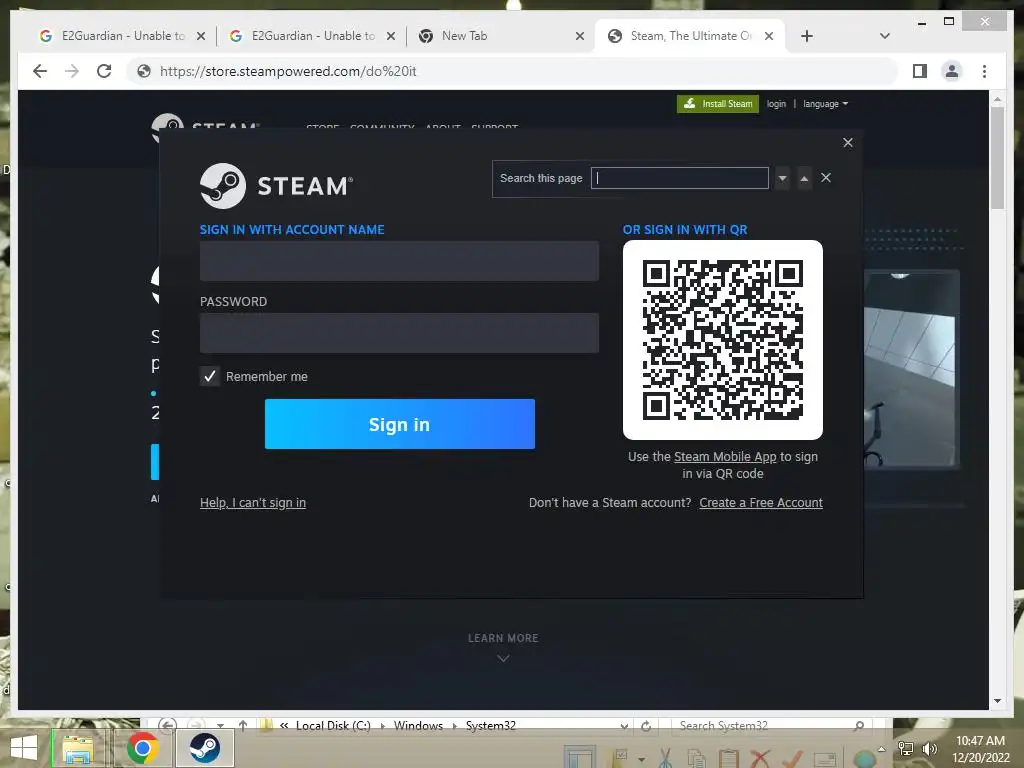Viewport: 1024px width, 768px height.
Task: Close the Search this page bar
Action: (x=825, y=178)
